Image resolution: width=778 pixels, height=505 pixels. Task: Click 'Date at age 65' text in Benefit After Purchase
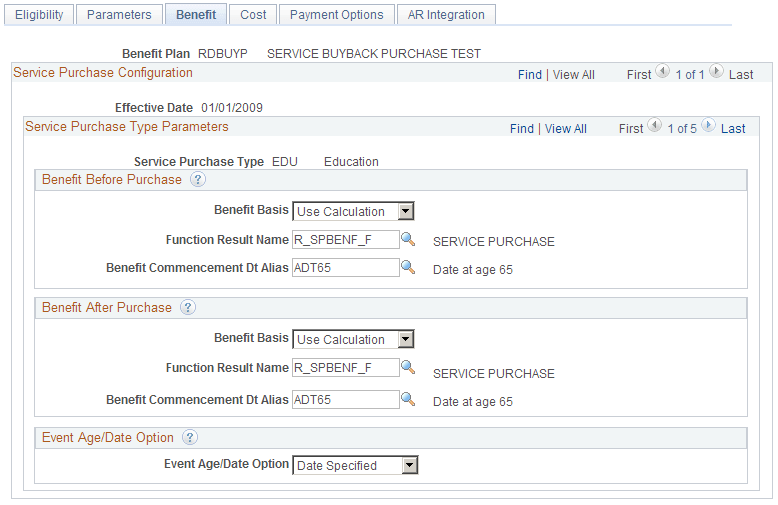point(473,402)
